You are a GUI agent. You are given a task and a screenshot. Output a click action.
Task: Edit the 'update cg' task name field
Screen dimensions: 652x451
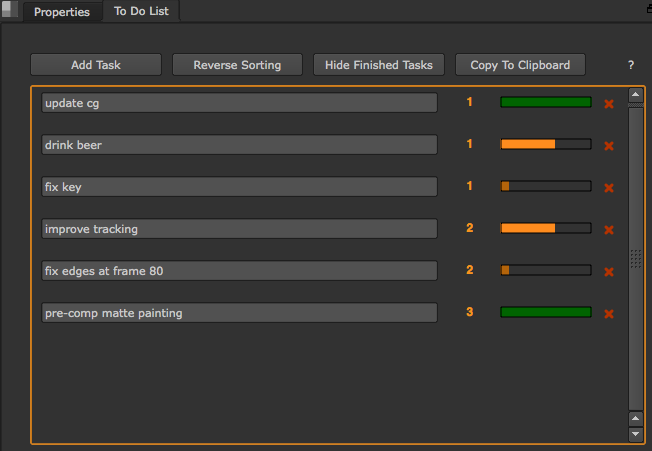239,103
